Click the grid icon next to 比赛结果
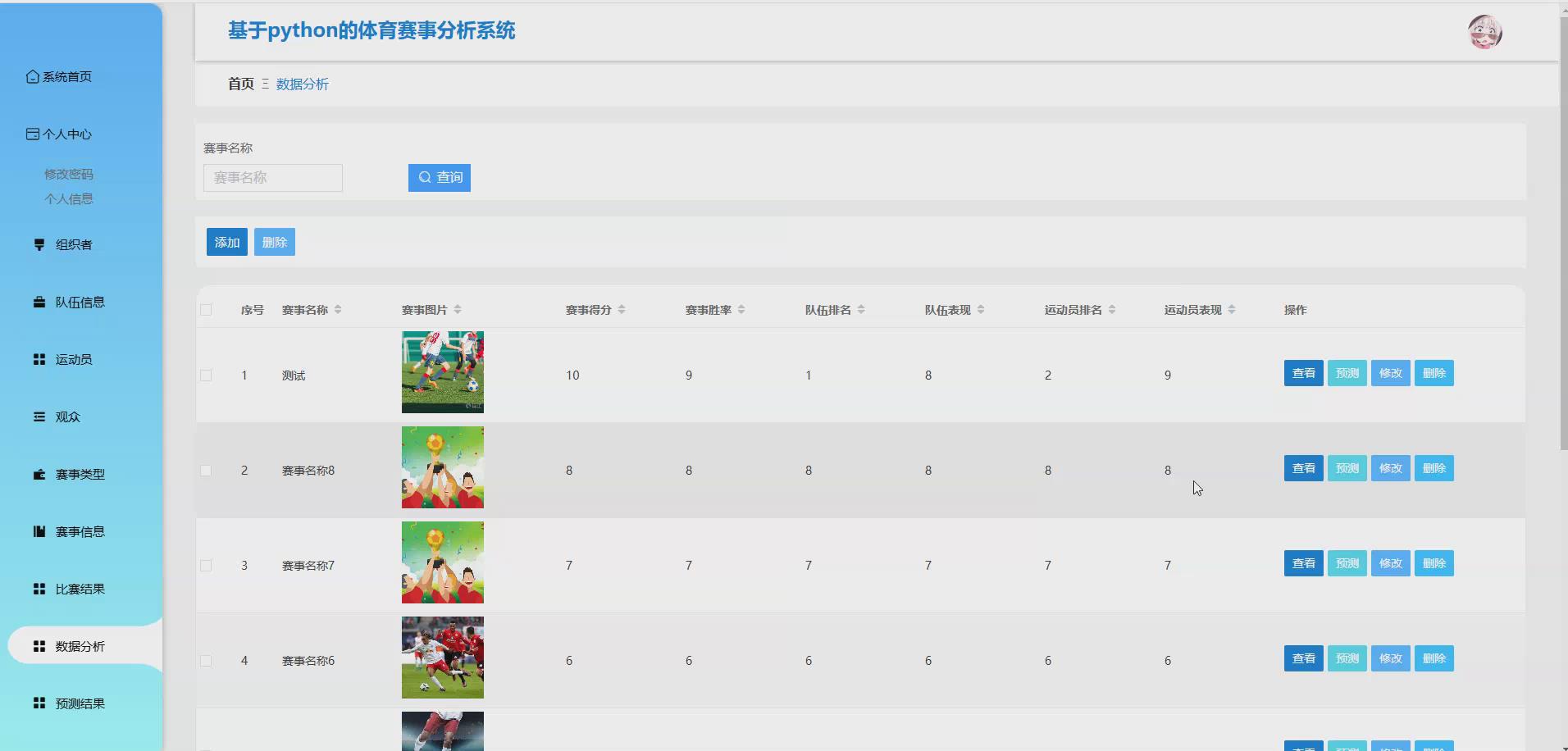1568x751 pixels. (x=39, y=589)
